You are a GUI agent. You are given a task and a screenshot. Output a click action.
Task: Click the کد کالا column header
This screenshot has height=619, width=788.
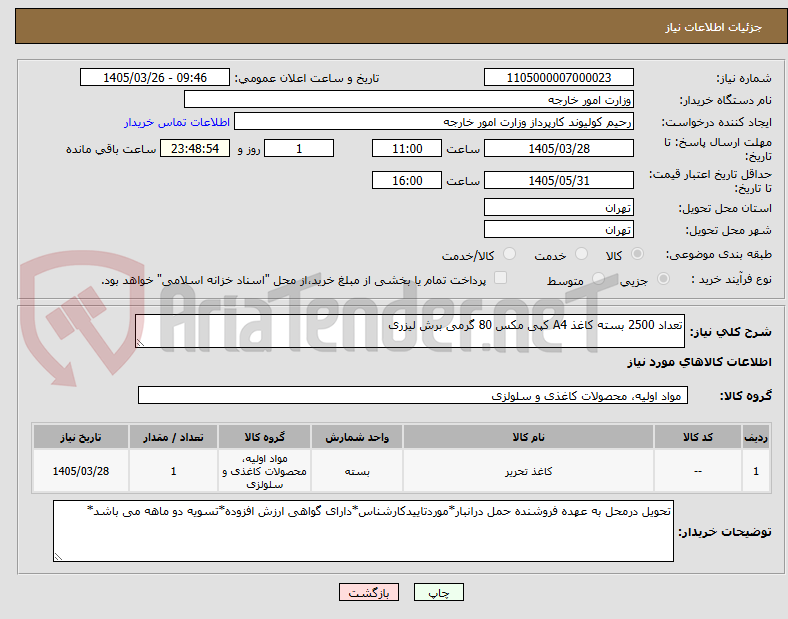[x=698, y=437]
